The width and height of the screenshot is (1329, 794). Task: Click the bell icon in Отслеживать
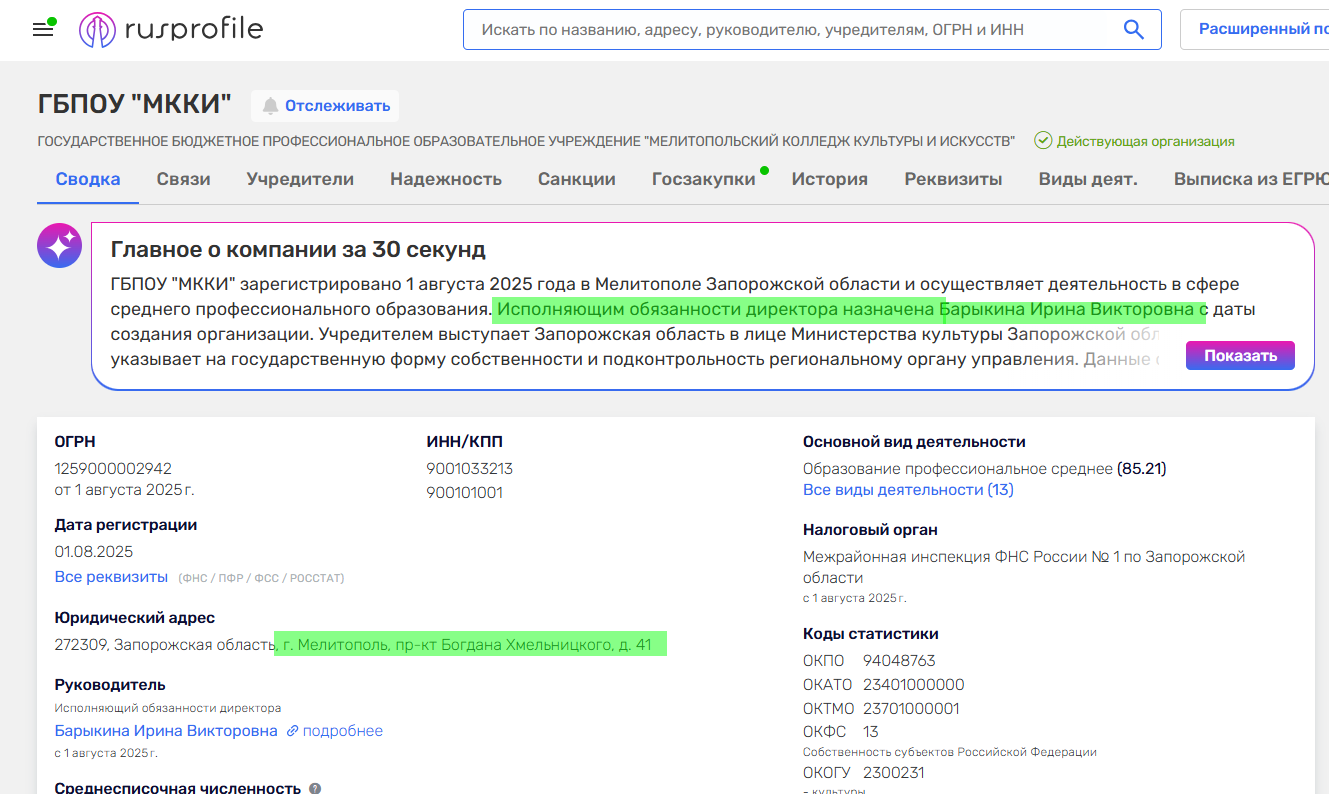click(x=270, y=106)
